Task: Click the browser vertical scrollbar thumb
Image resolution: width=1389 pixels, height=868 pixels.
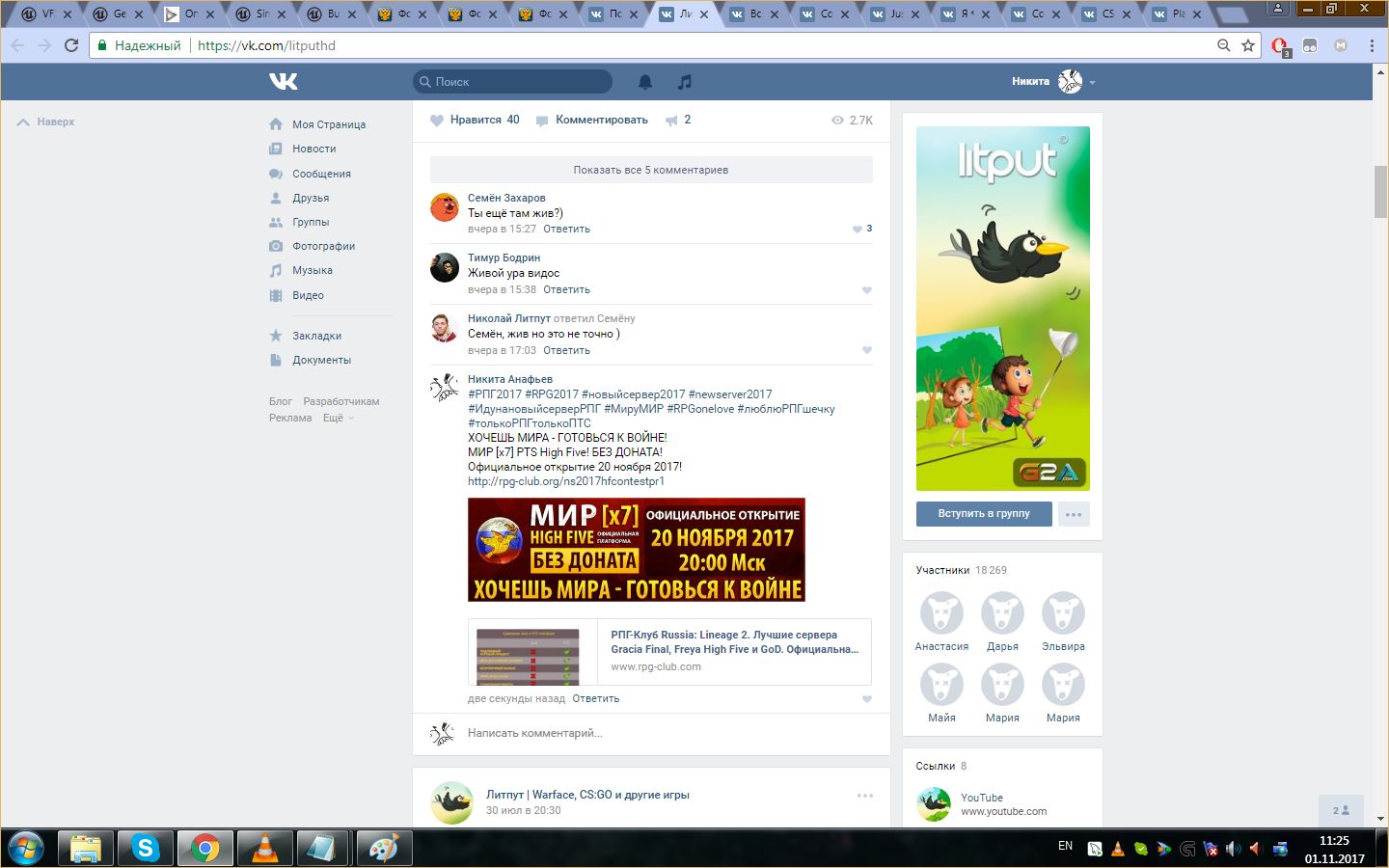Action: point(1380,191)
